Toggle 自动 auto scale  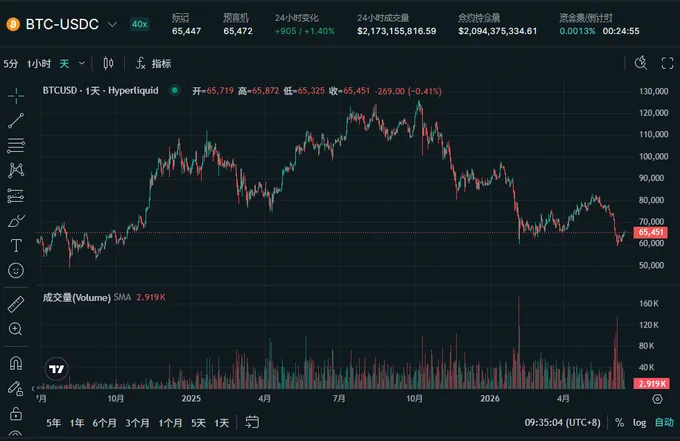[x=664, y=422]
